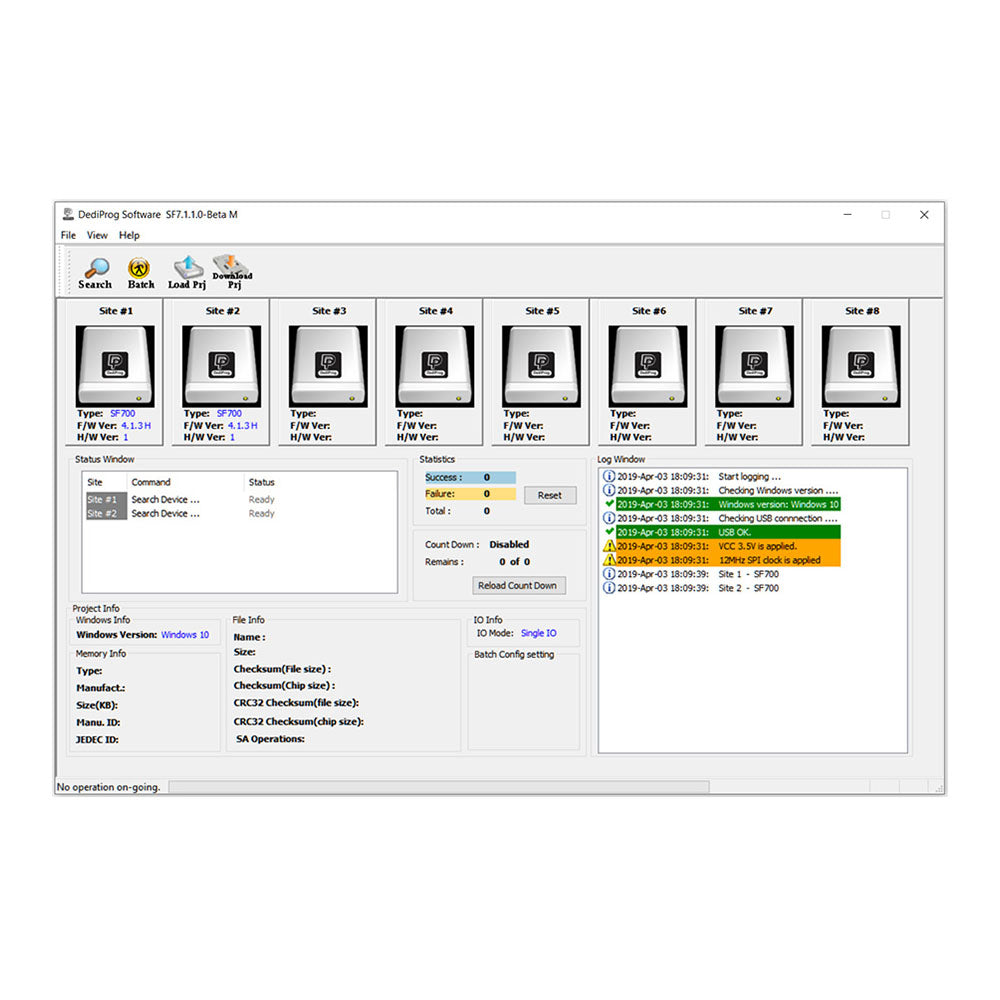Click the Site #4 programmer device image

click(x=433, y=363)
